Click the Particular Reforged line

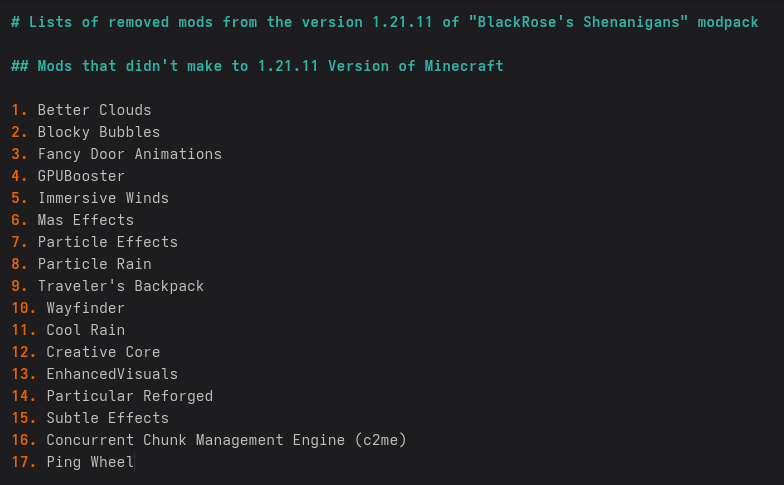[129, 396]
